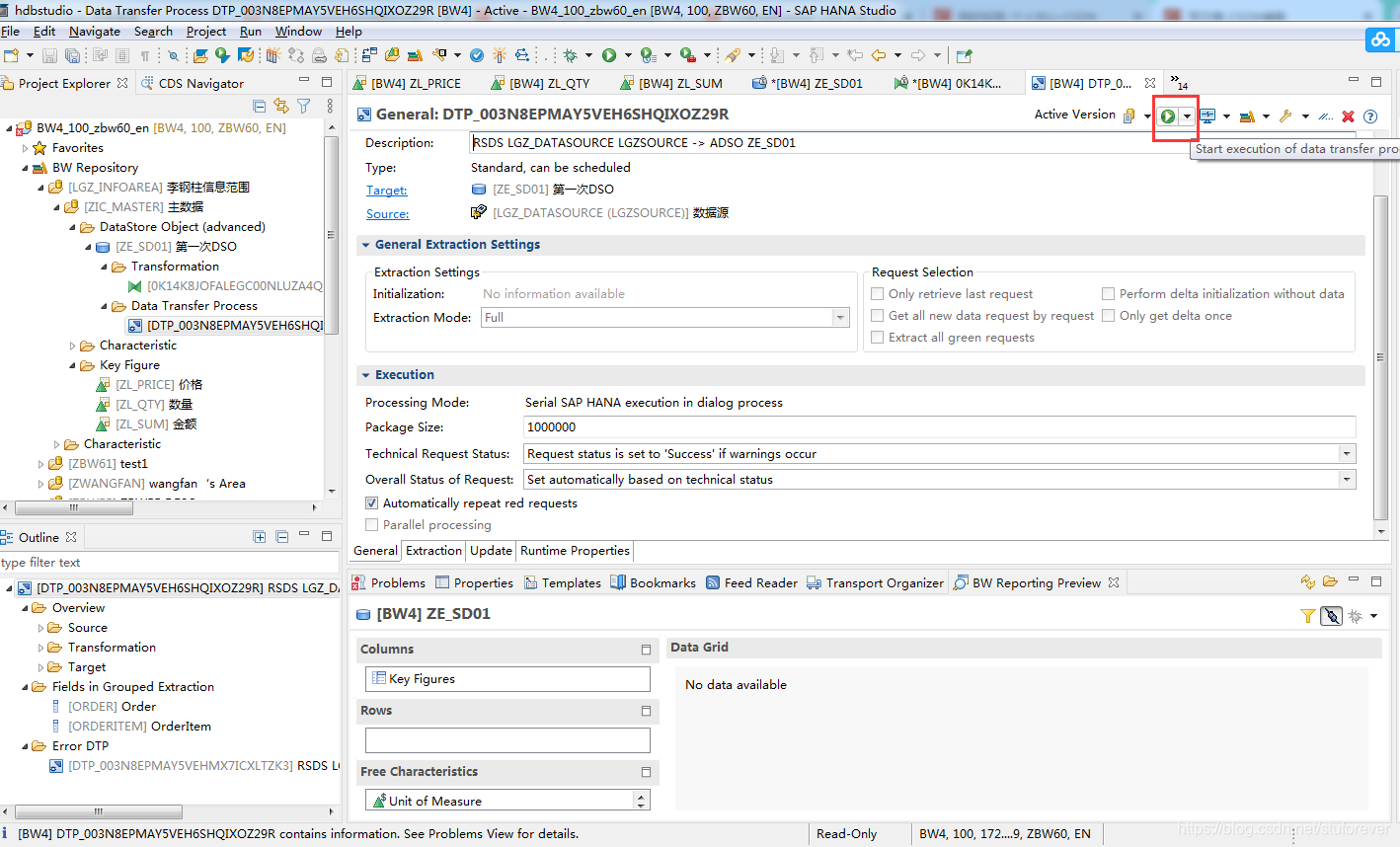Expand the Favorites tree node
The height and width of the screenshot is (847, 1400).
(x=26, y=148)
